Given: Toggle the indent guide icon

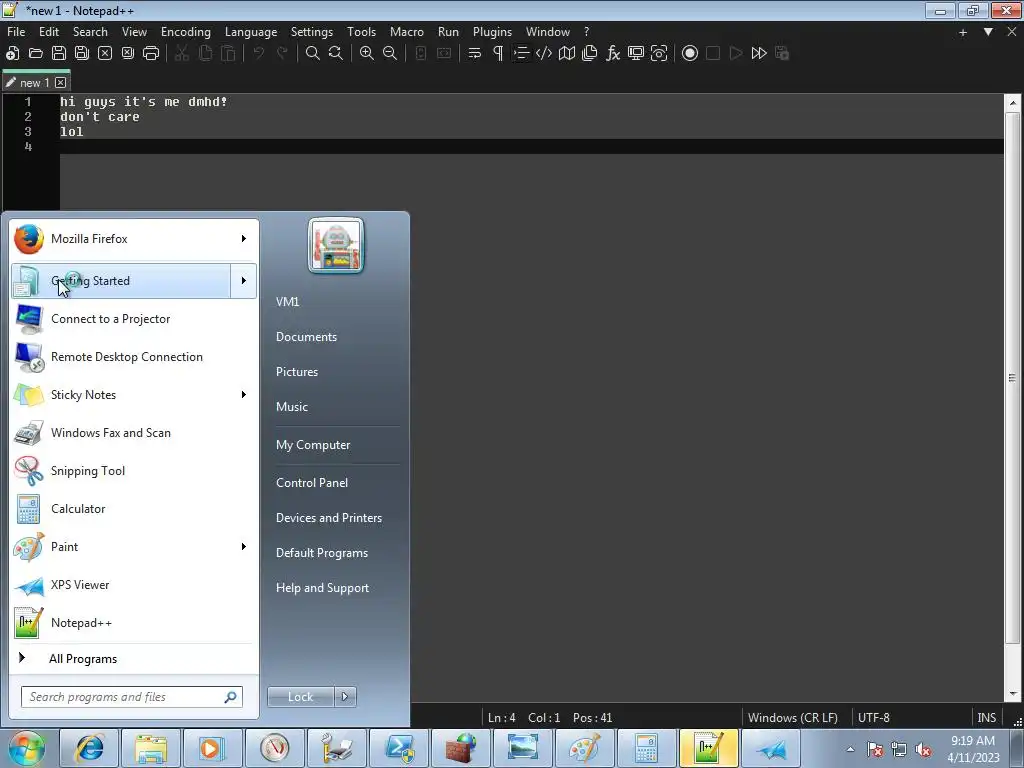Looking at the screenshot, I should point(521,54).
